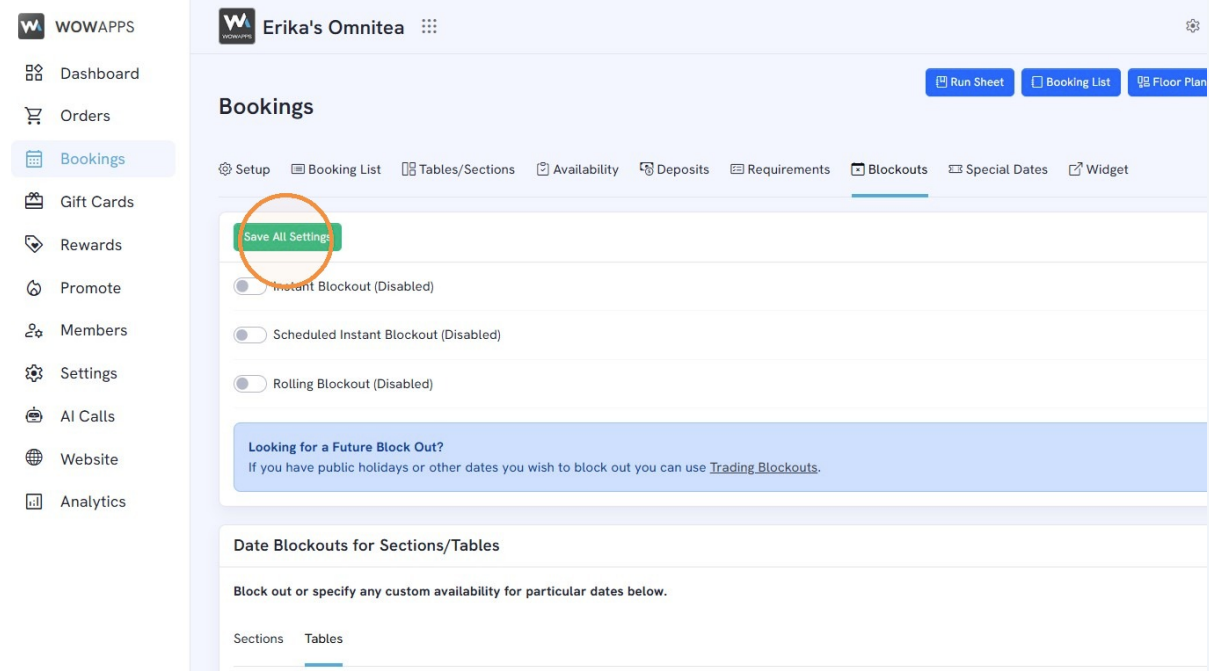
Task: Go to Members in the sidebar
Action: (x=93, y=330)
